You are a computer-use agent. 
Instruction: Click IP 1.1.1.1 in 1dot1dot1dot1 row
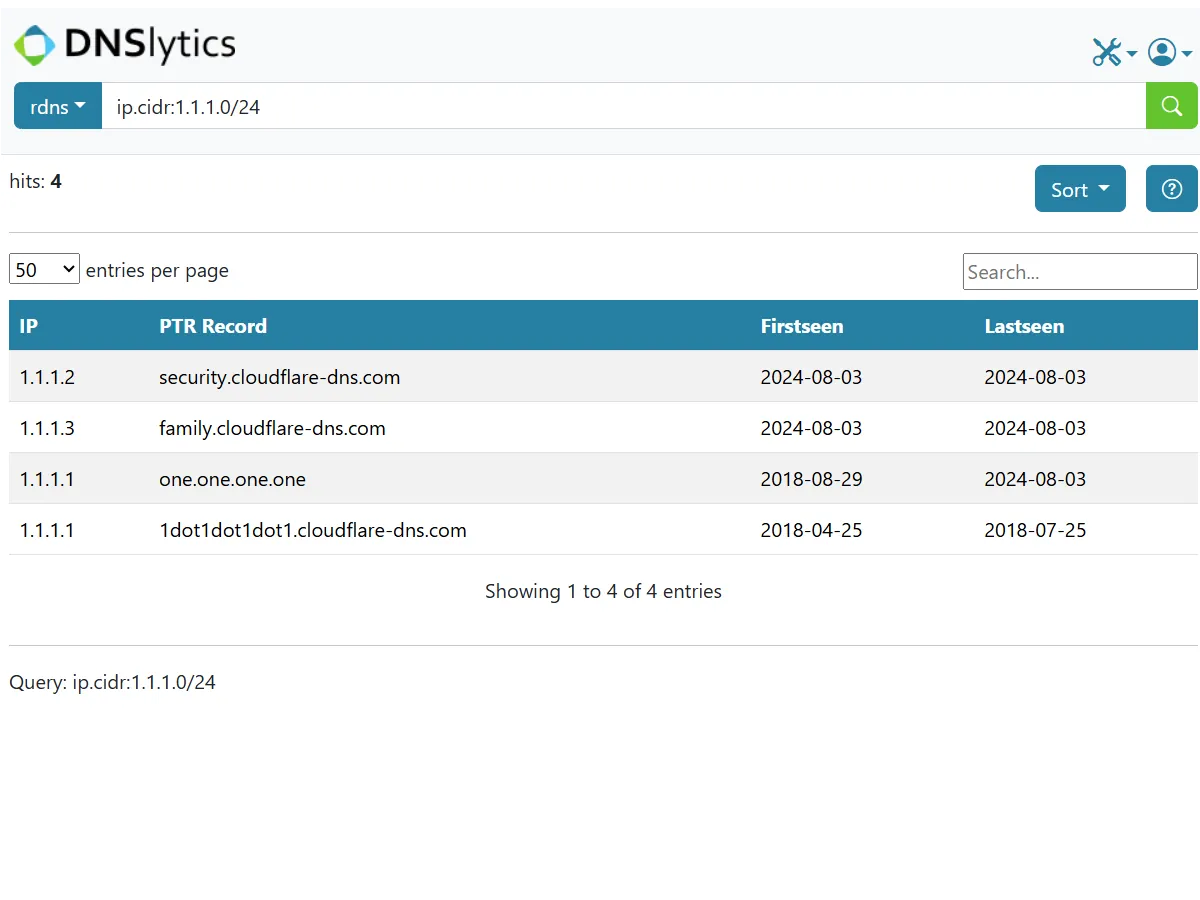(47, 530)
